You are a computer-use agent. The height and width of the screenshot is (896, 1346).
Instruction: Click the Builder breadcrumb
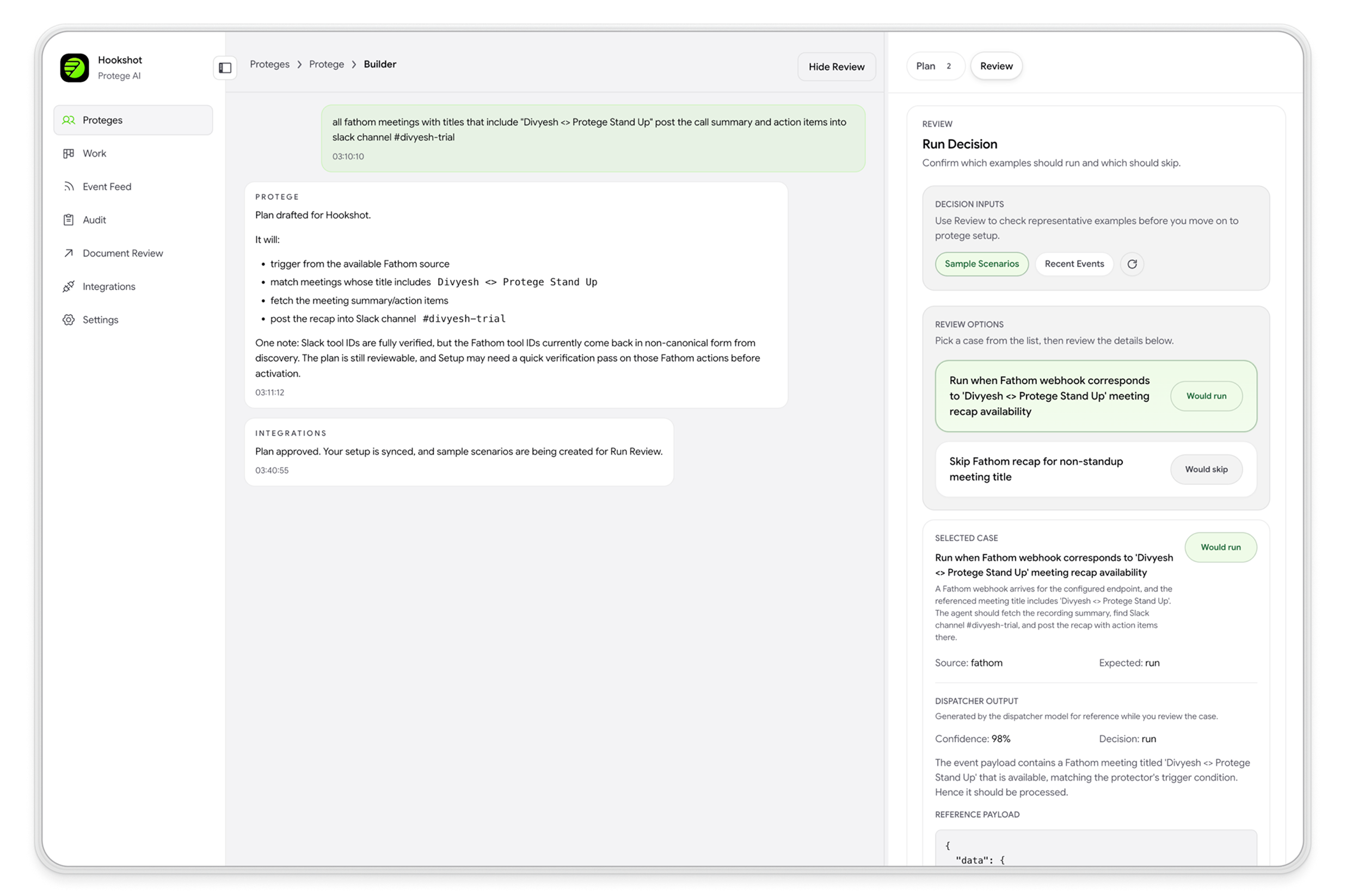pos(380,64)
